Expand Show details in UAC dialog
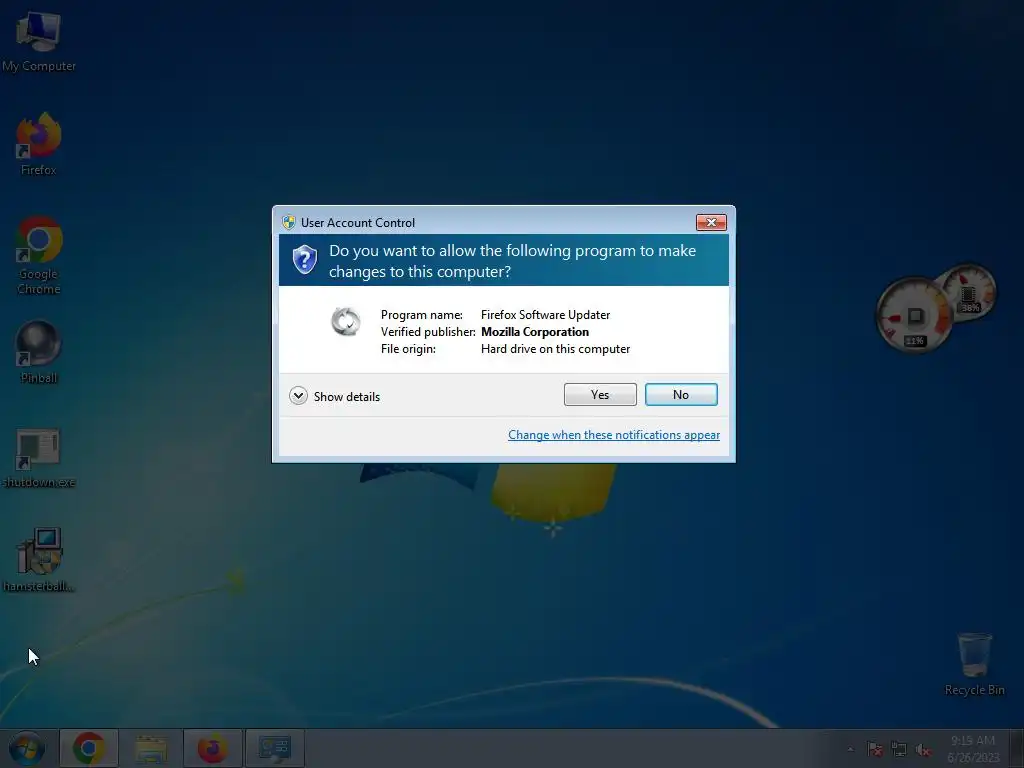The image size is (1024, 768). 334,396
